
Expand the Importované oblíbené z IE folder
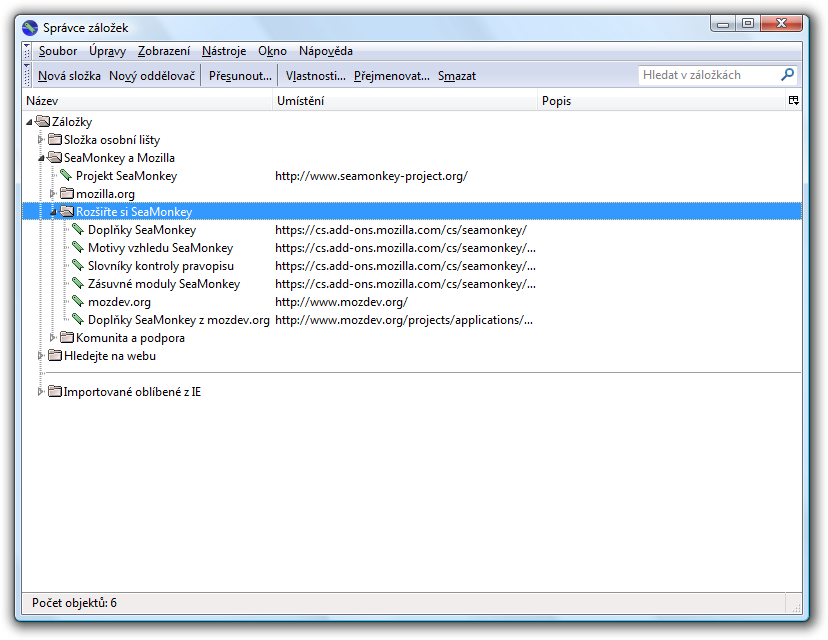[41, 392]
